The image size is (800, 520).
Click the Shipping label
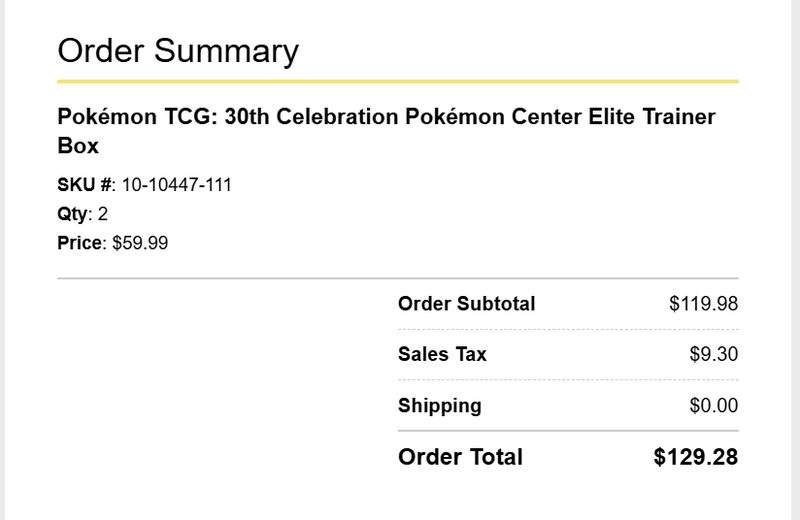coord(440,406)
